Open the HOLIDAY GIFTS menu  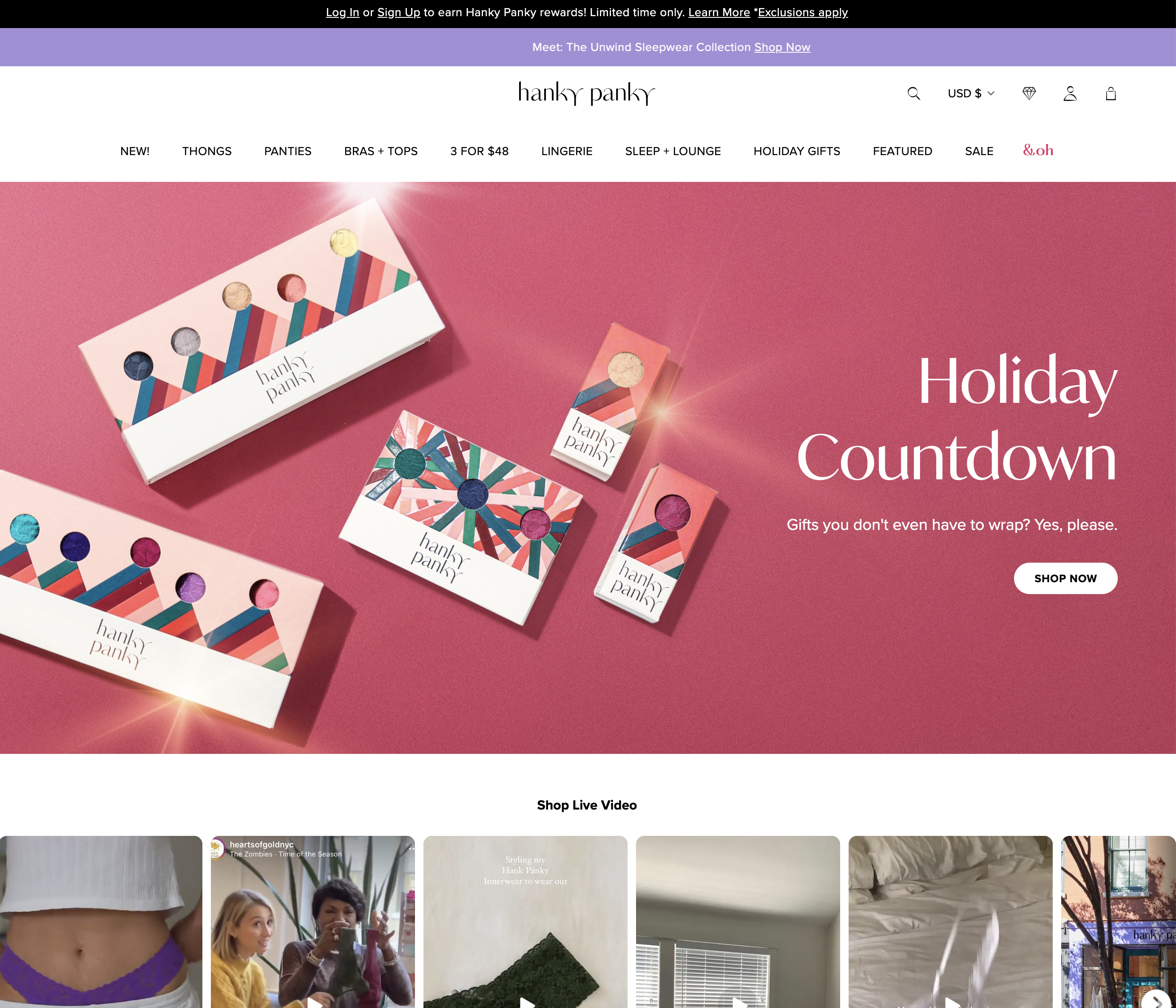coord(796,151)
